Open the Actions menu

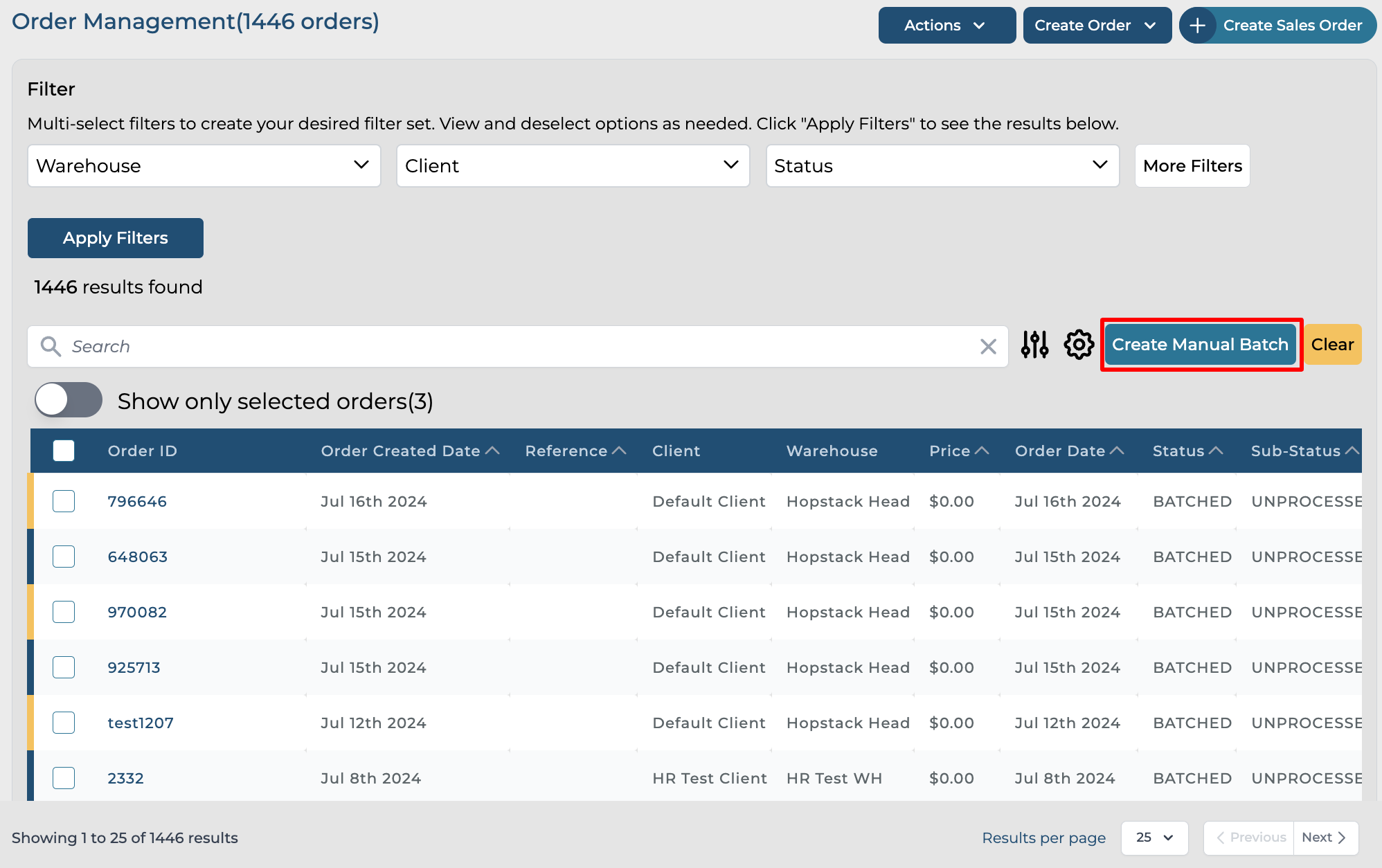[946, 26]
